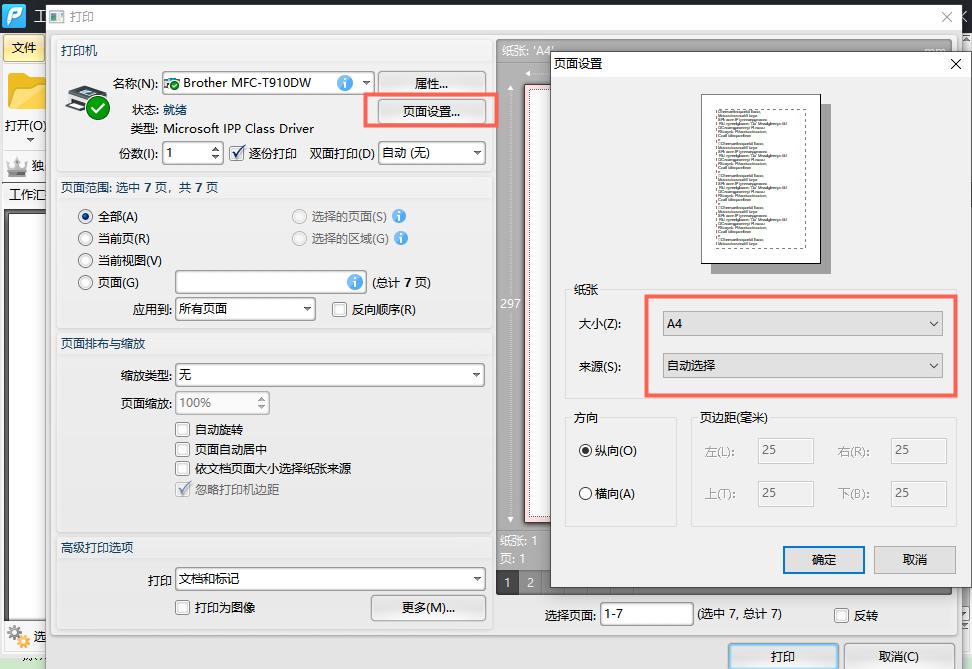Open the paper size A4 dropdown

point(800,323)
